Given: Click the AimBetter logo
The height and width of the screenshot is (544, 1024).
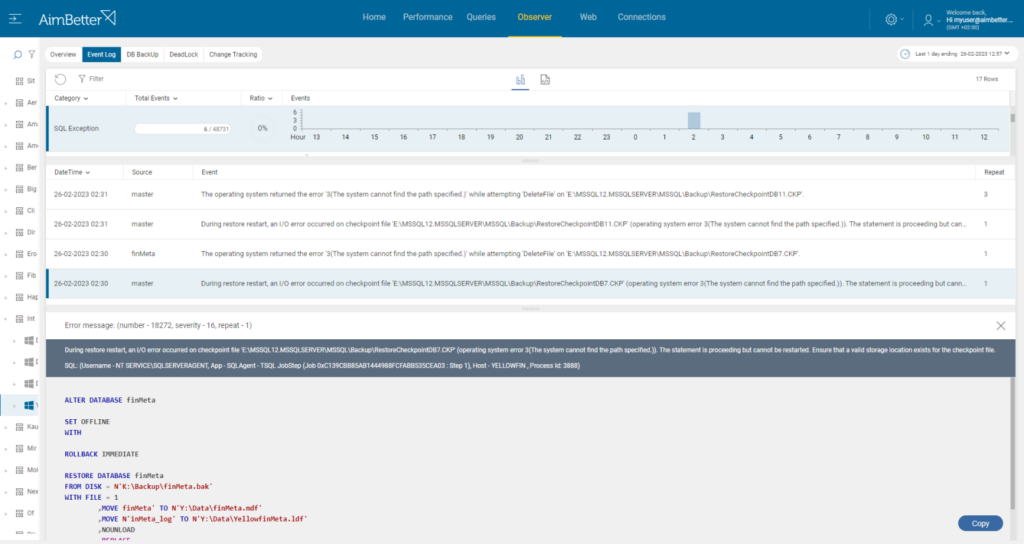Looking at the screenshot, I should point(77,18).
